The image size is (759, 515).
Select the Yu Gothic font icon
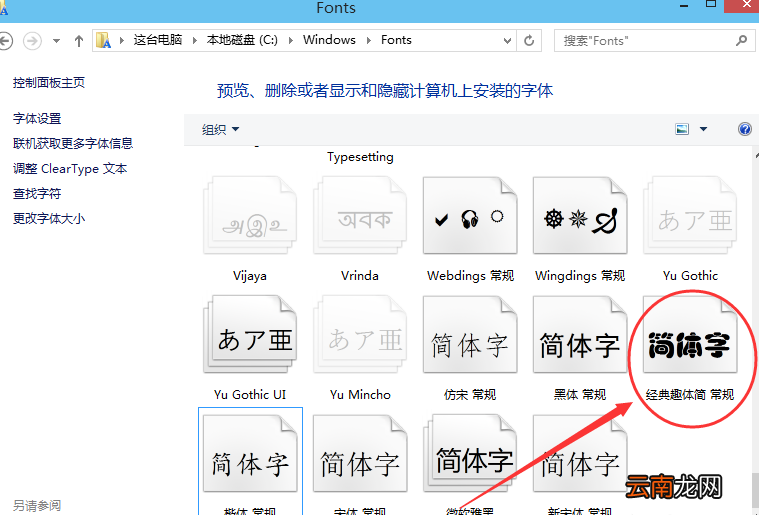coord(690,215)
